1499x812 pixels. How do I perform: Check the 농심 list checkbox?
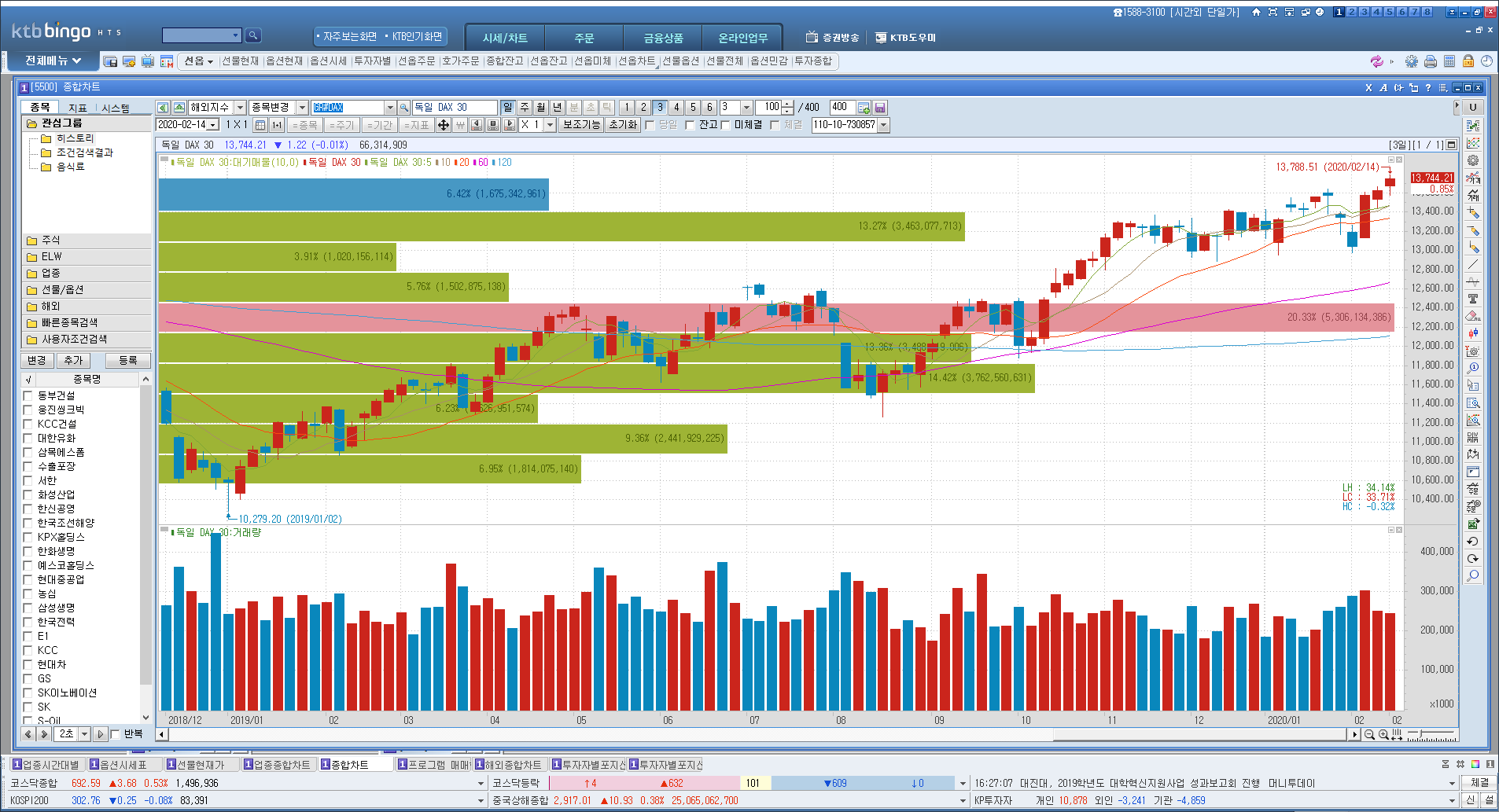pyautogui.click(x=28, y=593)
